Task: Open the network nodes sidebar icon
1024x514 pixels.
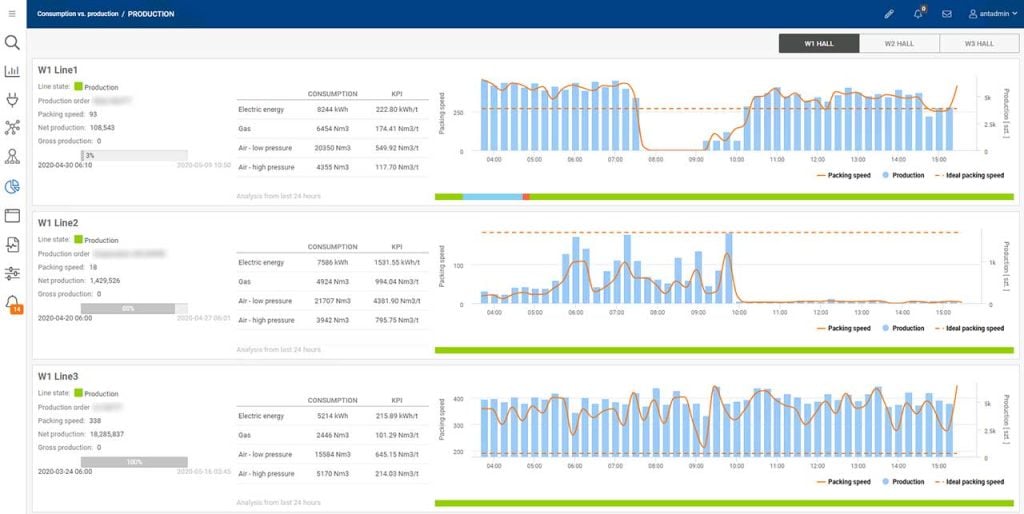Action: 12,127
